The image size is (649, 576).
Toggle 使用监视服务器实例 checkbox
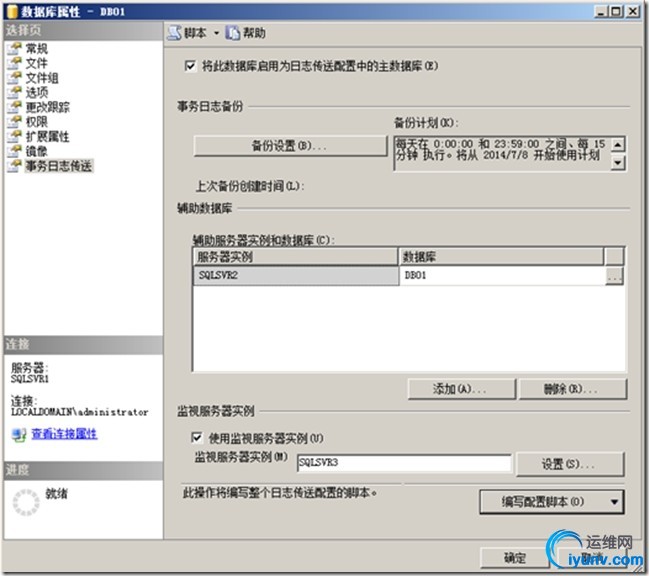pos(197,437)
